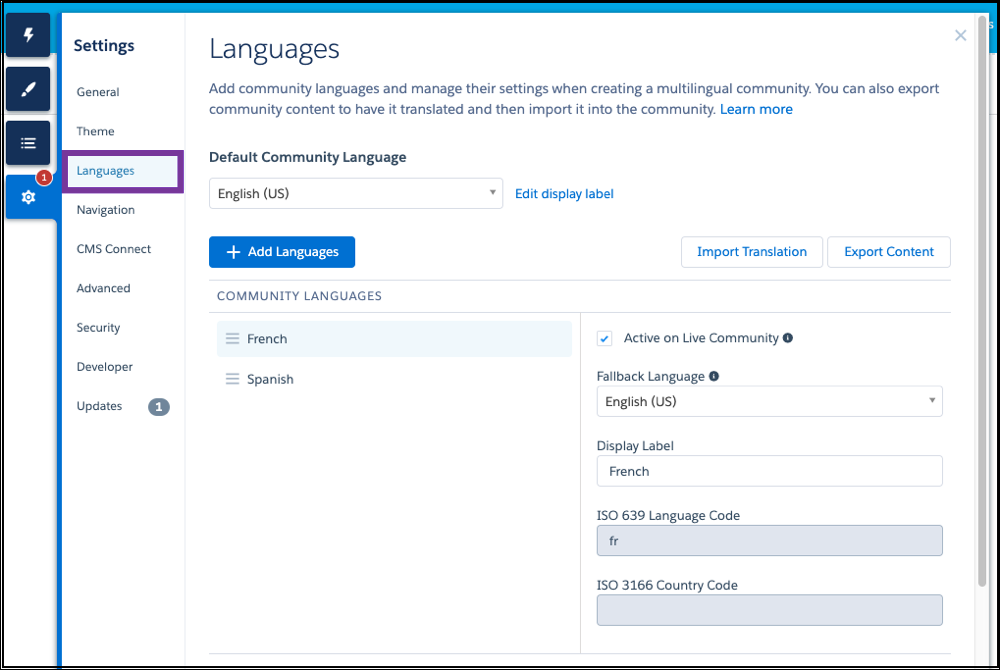Image resolution: width=1000 pixels, height=670 pixels.
Task: Click the Add Languages button
Action: pyautogui.click(x=281, y=252)
